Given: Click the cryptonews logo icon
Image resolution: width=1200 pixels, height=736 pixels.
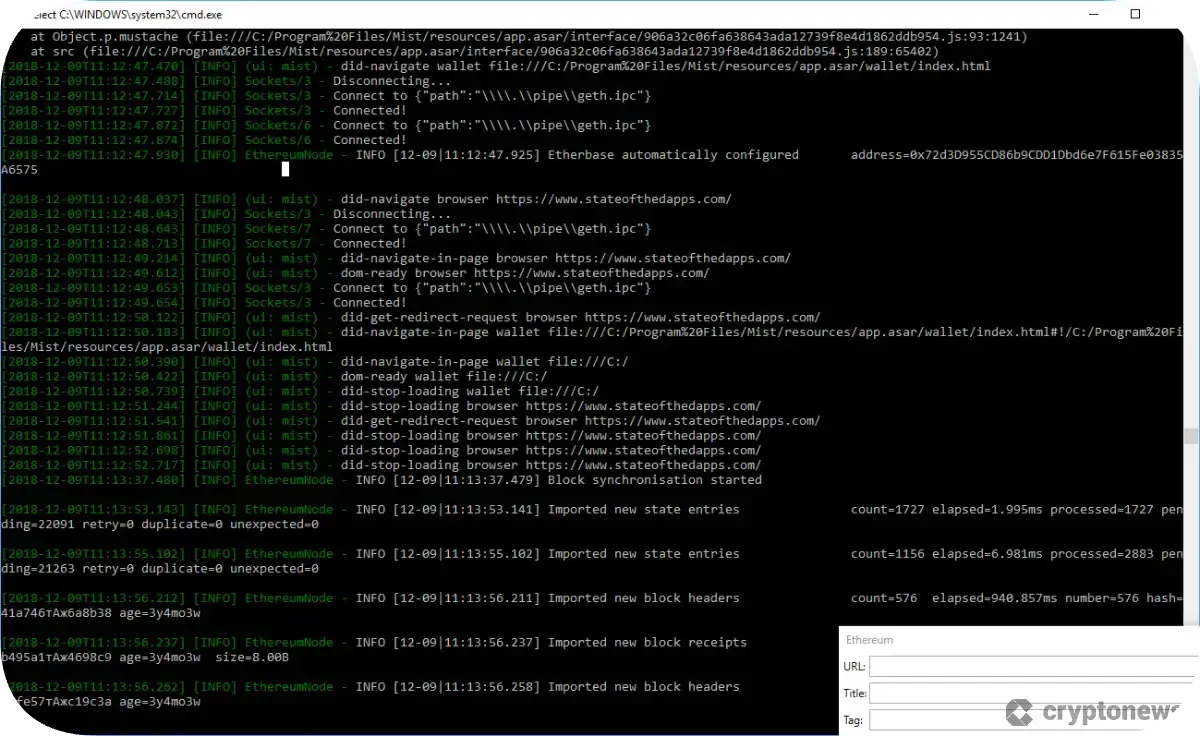Looking at the screenshot, I should pyautogui.click(x=1019, y=711).
